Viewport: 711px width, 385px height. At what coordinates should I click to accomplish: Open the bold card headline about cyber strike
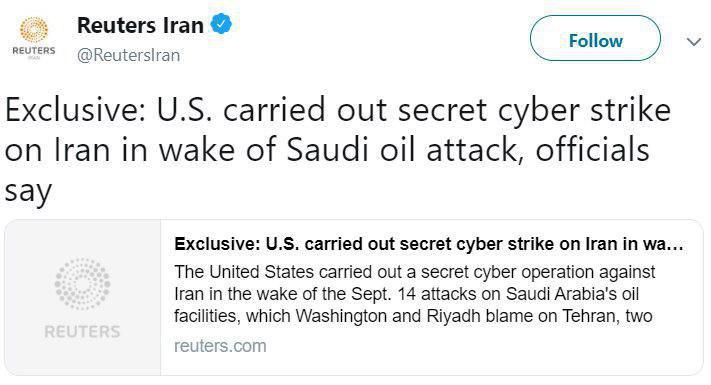point(429,244)
